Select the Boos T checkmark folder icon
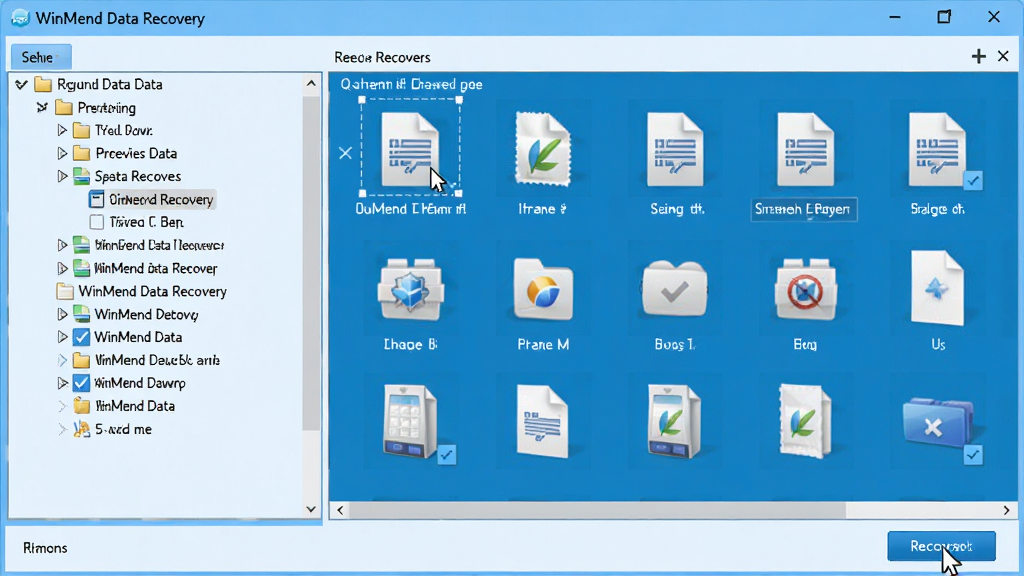Image resolution: width=1024 pixels, height=576 pixels. click(x=675, y=289)
